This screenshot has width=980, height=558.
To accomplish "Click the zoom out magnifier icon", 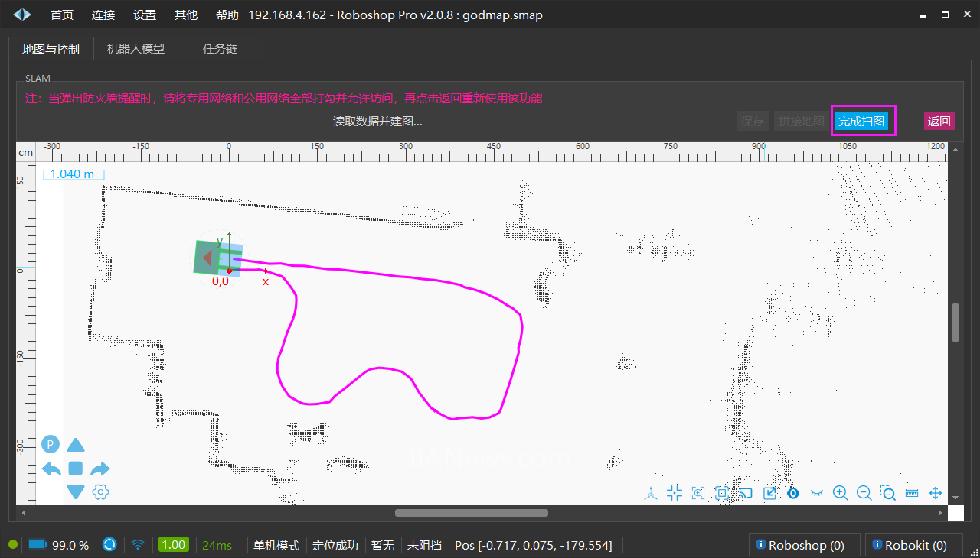I will (864, 493).
